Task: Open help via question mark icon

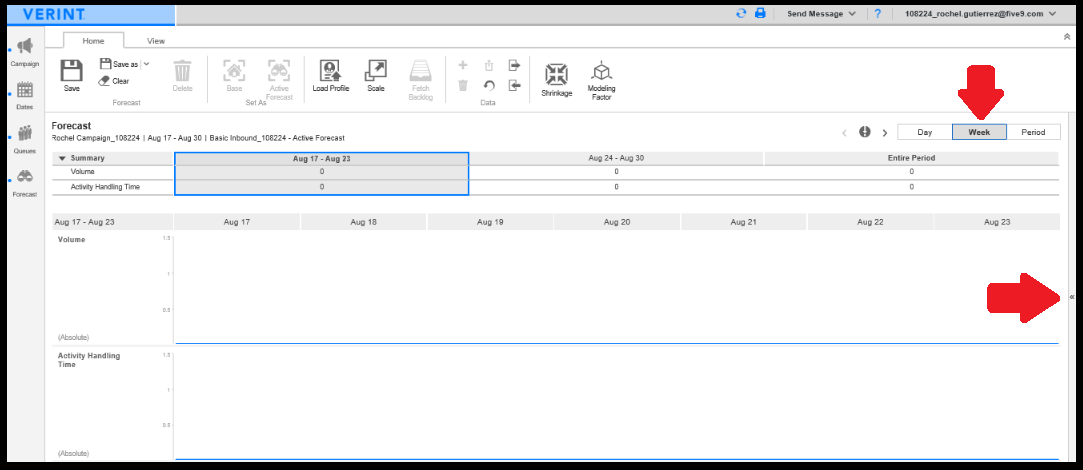Action: (x=878, y=13)
